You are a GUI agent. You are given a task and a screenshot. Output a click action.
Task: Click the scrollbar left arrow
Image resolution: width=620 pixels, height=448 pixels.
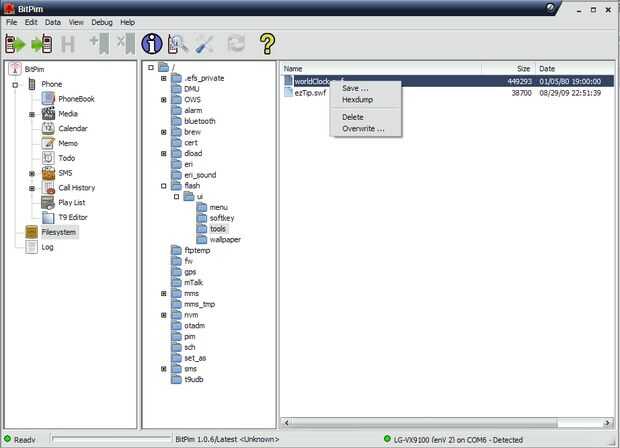(286, 423)
